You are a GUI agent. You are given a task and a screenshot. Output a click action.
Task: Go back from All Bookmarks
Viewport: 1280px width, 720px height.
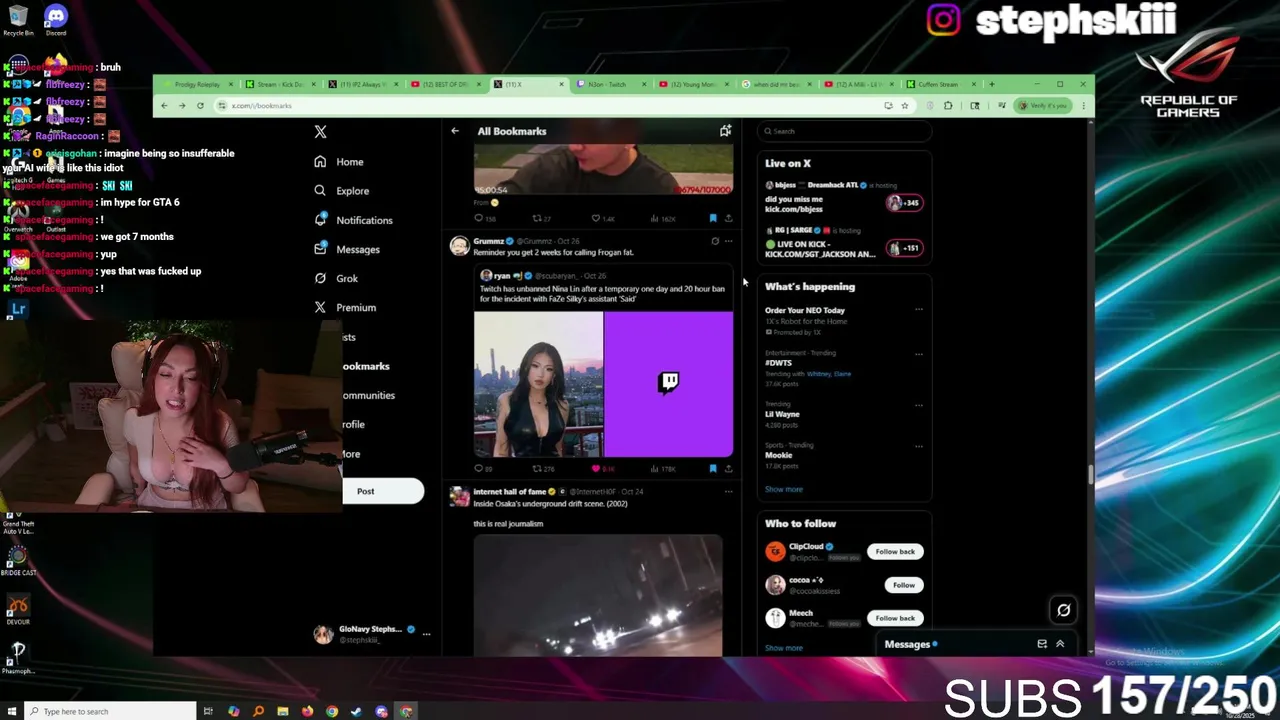coord(455,131)
